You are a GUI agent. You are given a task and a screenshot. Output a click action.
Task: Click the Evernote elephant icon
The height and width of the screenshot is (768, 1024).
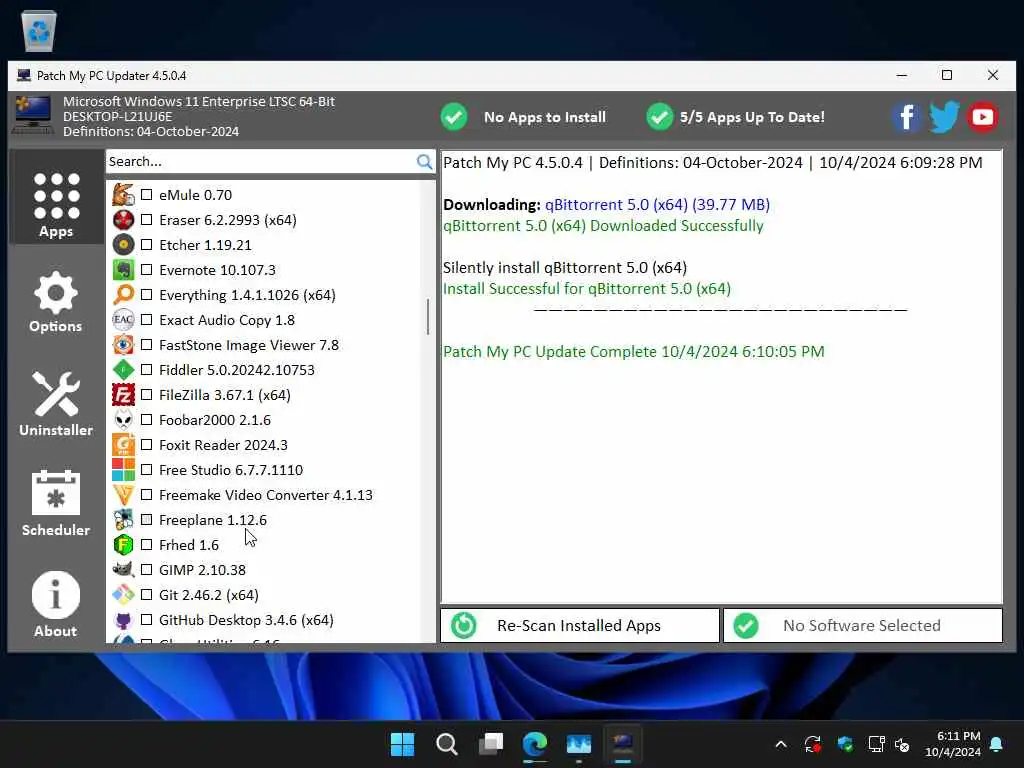tap(123, 270)
